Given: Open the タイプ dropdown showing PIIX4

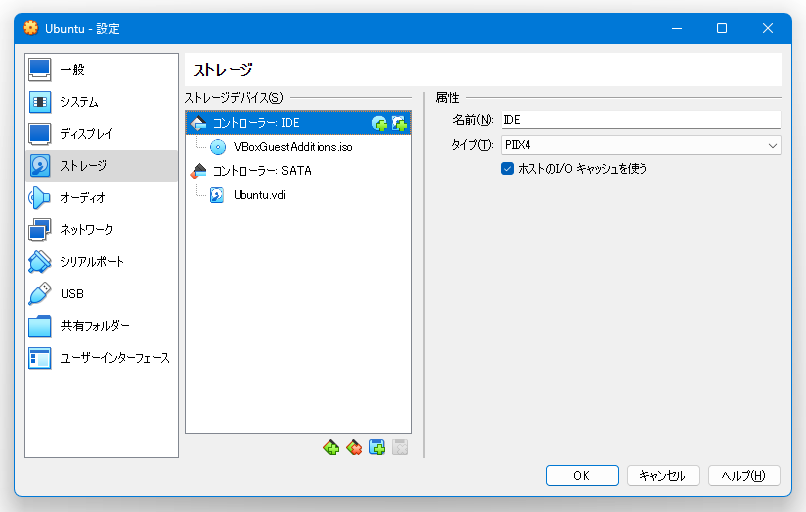Looking at the screenshot, I should (x=641, y=145).
